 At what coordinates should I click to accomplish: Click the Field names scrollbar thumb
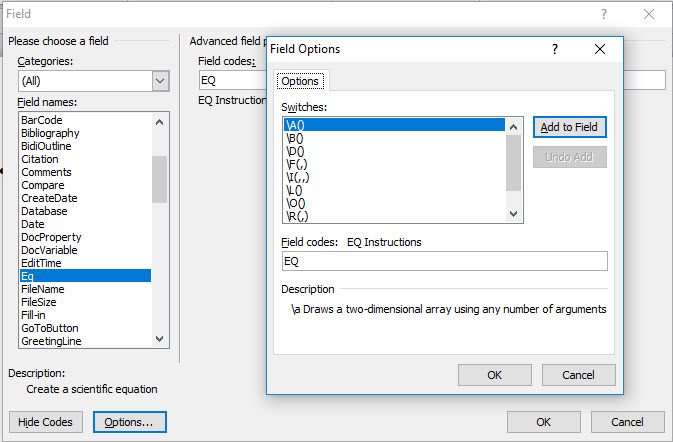160,179
